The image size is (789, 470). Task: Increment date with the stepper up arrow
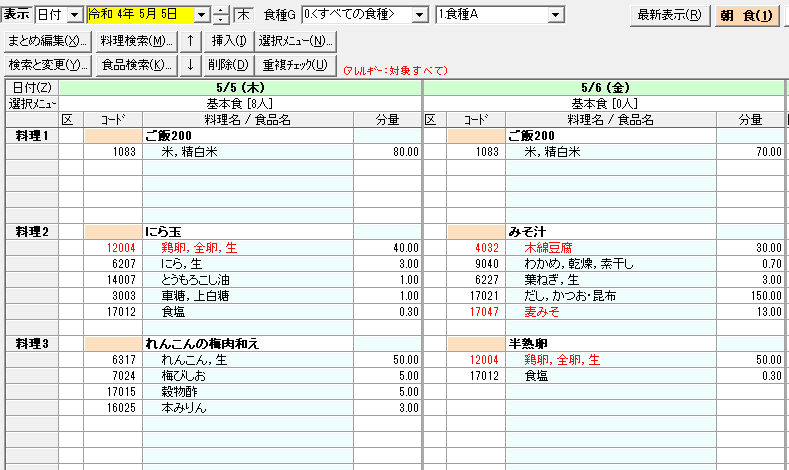(221, 11)
